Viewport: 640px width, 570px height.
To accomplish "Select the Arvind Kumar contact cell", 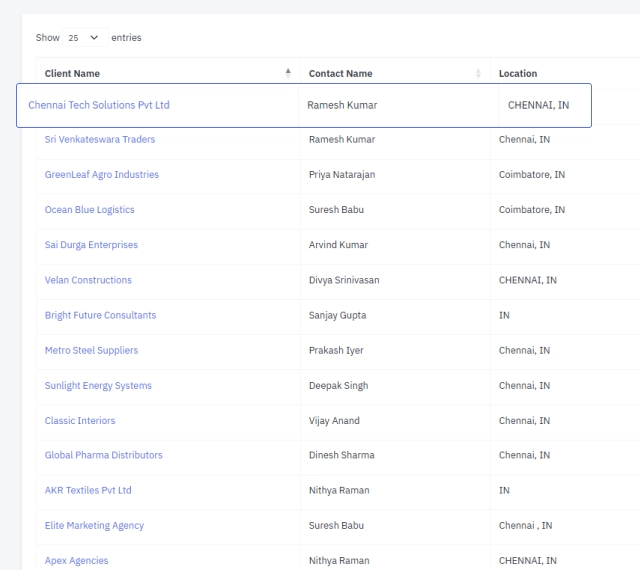I will [x=338, y=245].
